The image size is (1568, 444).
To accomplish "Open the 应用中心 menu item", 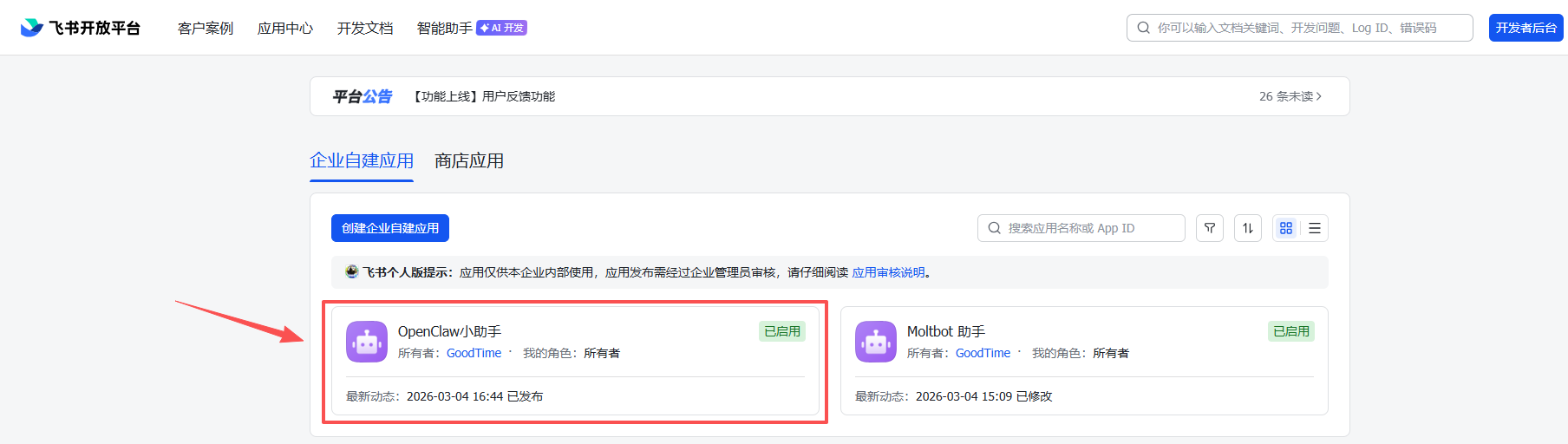I will (x=285, y=28).
